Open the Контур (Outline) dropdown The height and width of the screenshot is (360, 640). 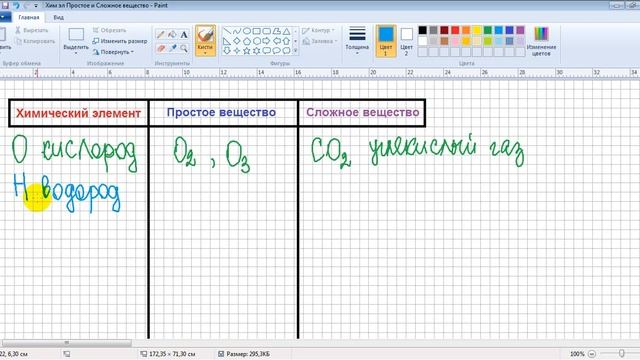point(318,30)
